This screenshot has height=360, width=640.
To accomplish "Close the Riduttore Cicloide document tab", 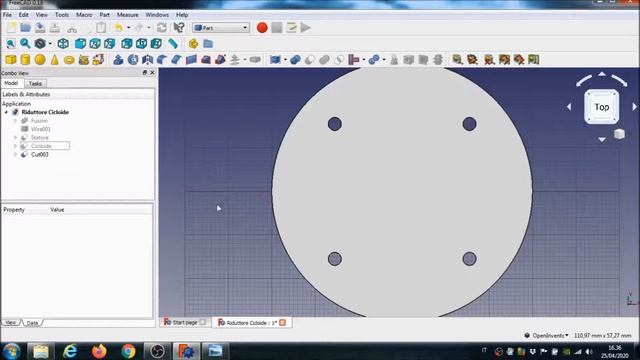I will (282, 322).
